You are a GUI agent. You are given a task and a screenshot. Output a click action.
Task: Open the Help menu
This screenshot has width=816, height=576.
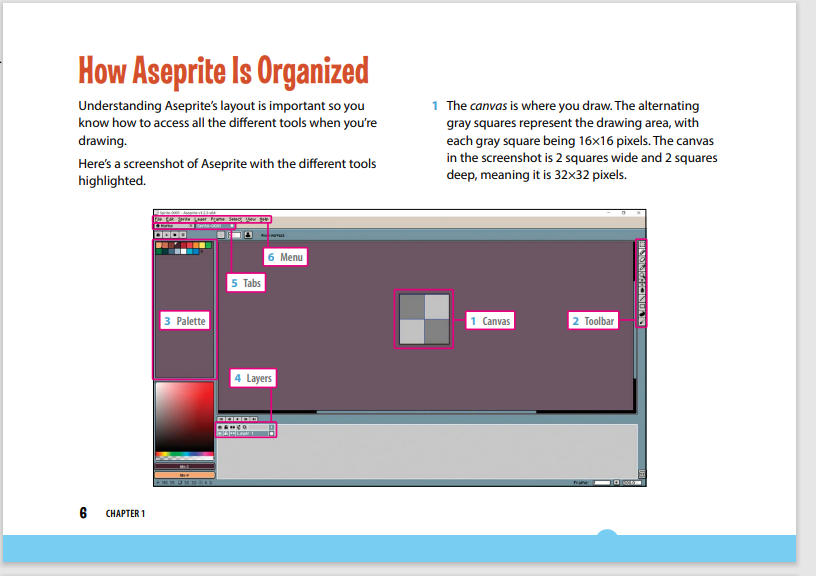pyautogui.click(x=264, y=219)
